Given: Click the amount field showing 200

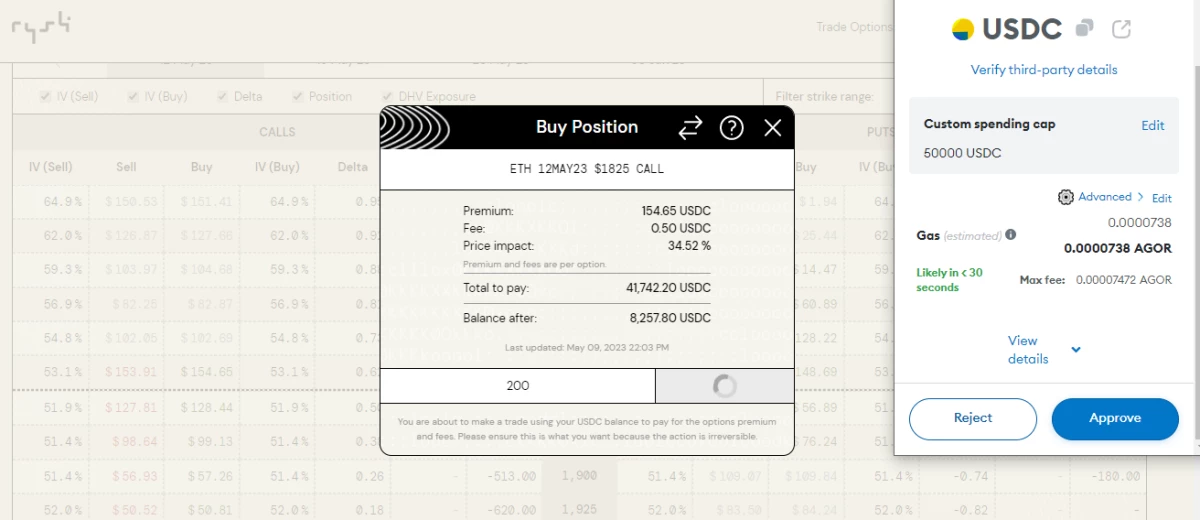Looking at the screenshot, I should [518, 385].
